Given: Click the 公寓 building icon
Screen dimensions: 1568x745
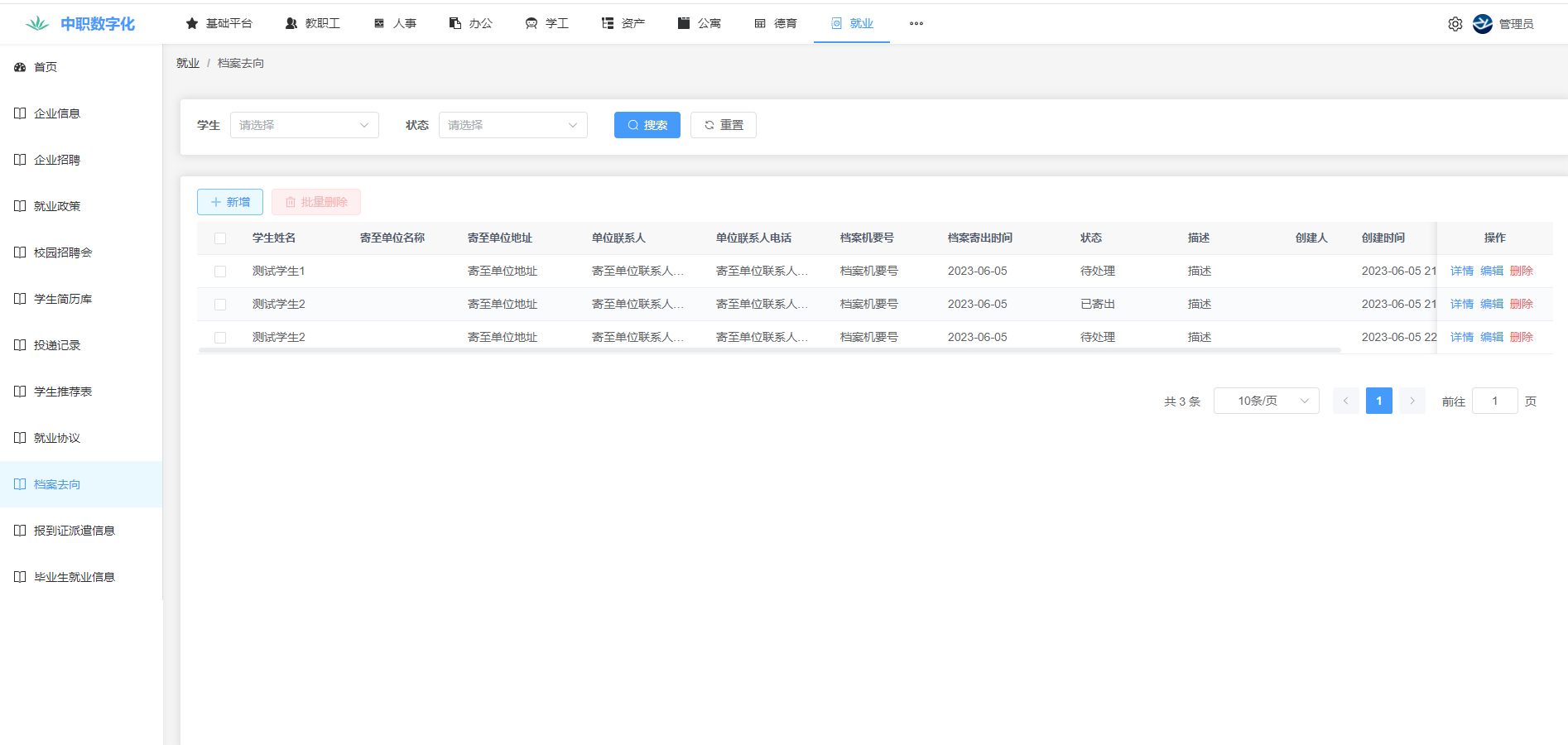Looking at the screenshot, I should click(x=684, y=24).
